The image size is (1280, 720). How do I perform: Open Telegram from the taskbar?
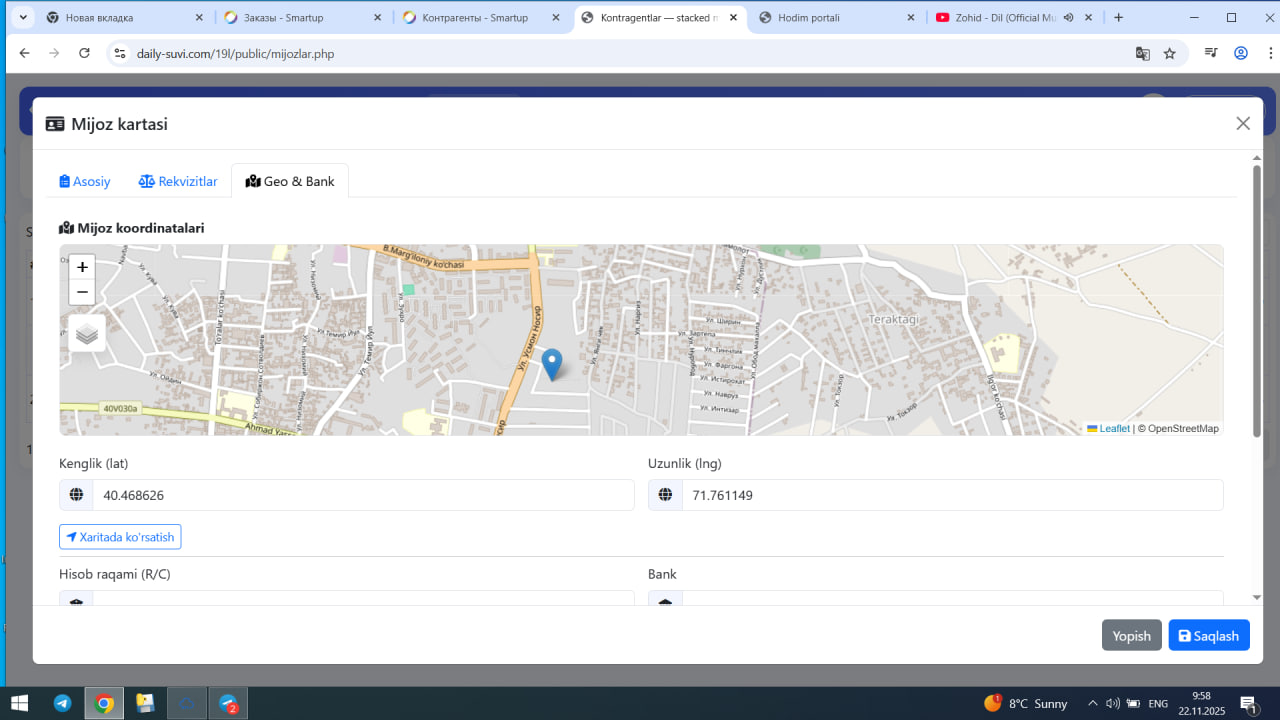click(x=62, y=703)
